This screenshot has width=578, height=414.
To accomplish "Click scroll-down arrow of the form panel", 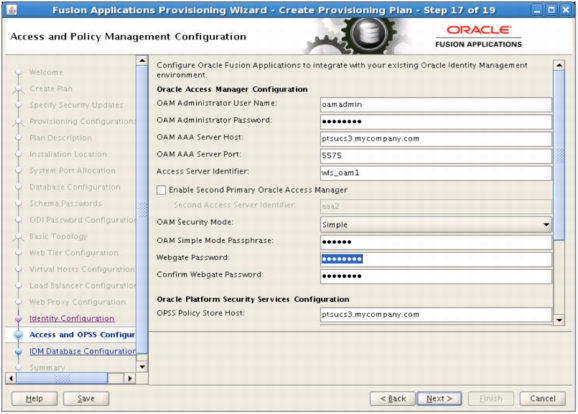I will (x=559, y=320).
